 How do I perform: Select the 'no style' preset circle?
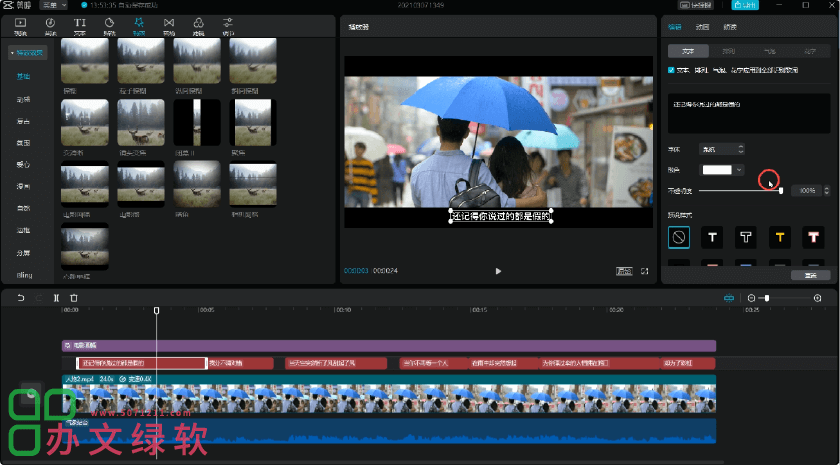point(679,237)
